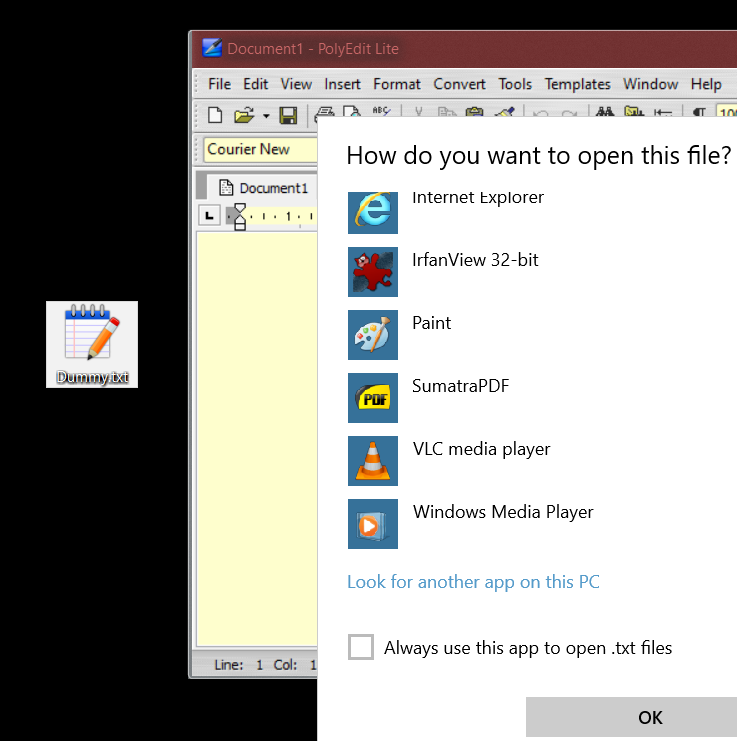Image resolution: width=737 pixels, height=741 pixels.
Task: Switch to the Document1 tab
Action: click(x=264, y=188)
